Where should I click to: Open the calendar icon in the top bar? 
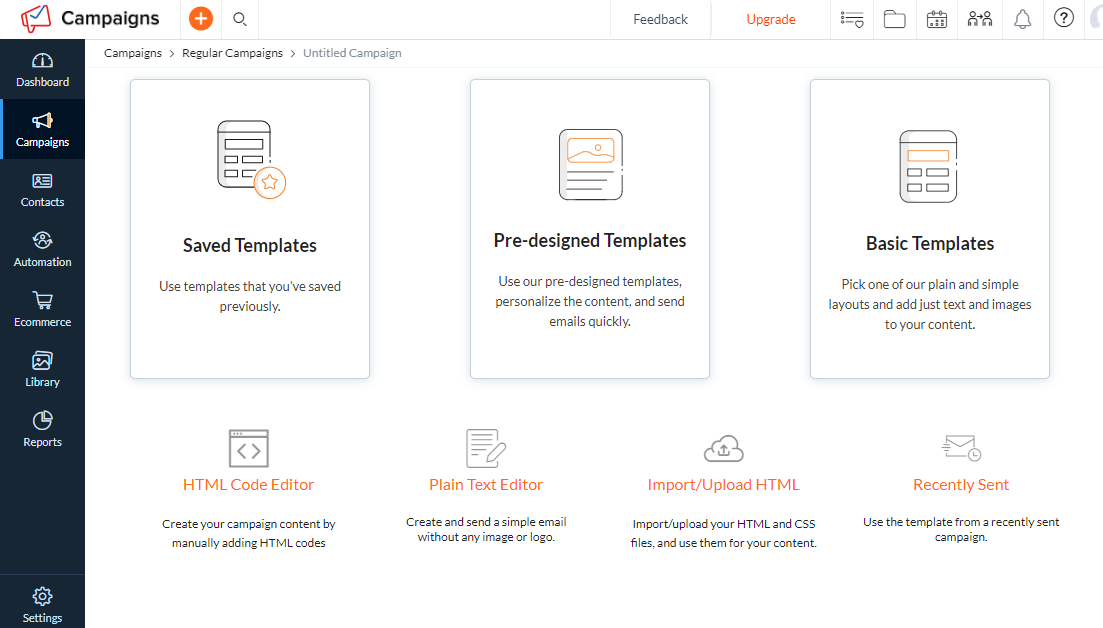(936, 18)
